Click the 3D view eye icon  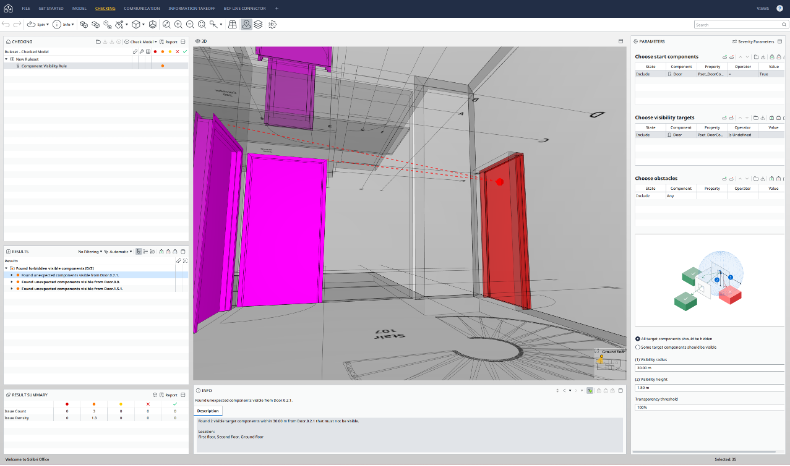(x=197, y=41)
